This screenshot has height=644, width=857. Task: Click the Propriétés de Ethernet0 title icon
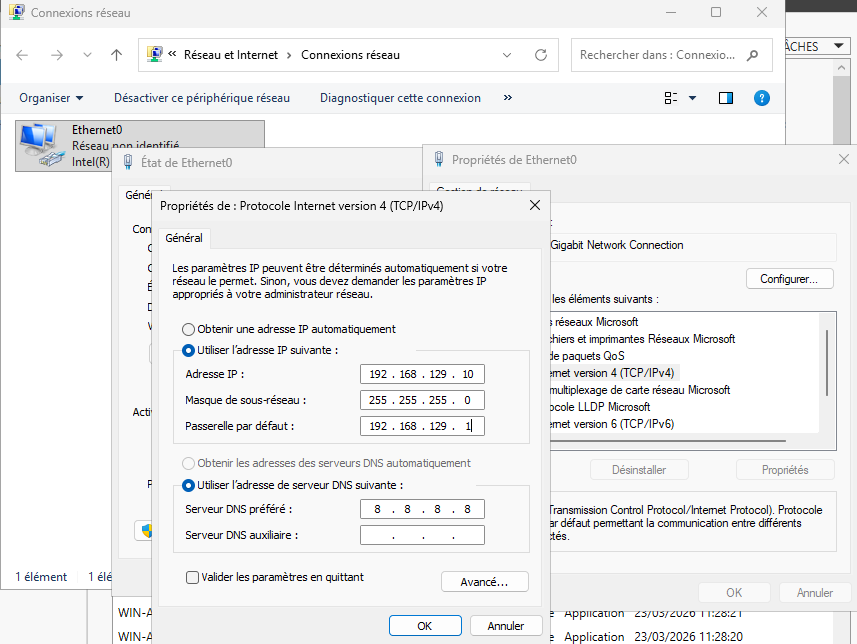coord(438,159)
